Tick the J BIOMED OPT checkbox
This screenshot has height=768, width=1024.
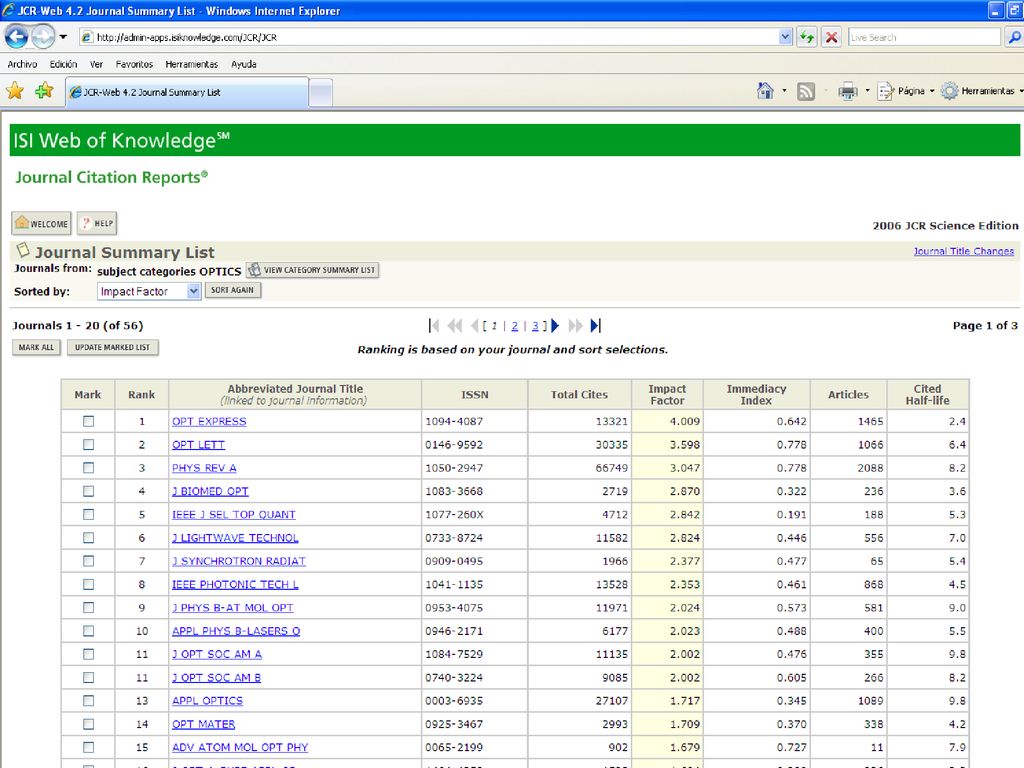tap(88, 491)
